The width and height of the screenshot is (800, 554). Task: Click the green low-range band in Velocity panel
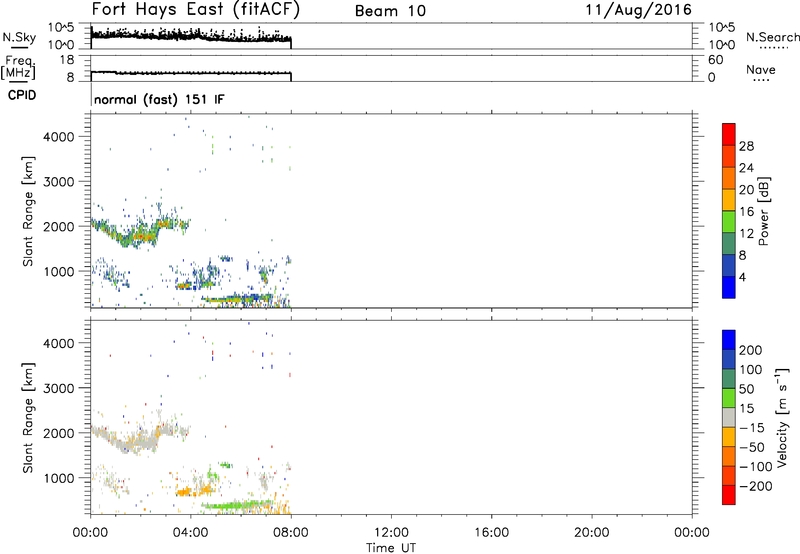(237, 506)
